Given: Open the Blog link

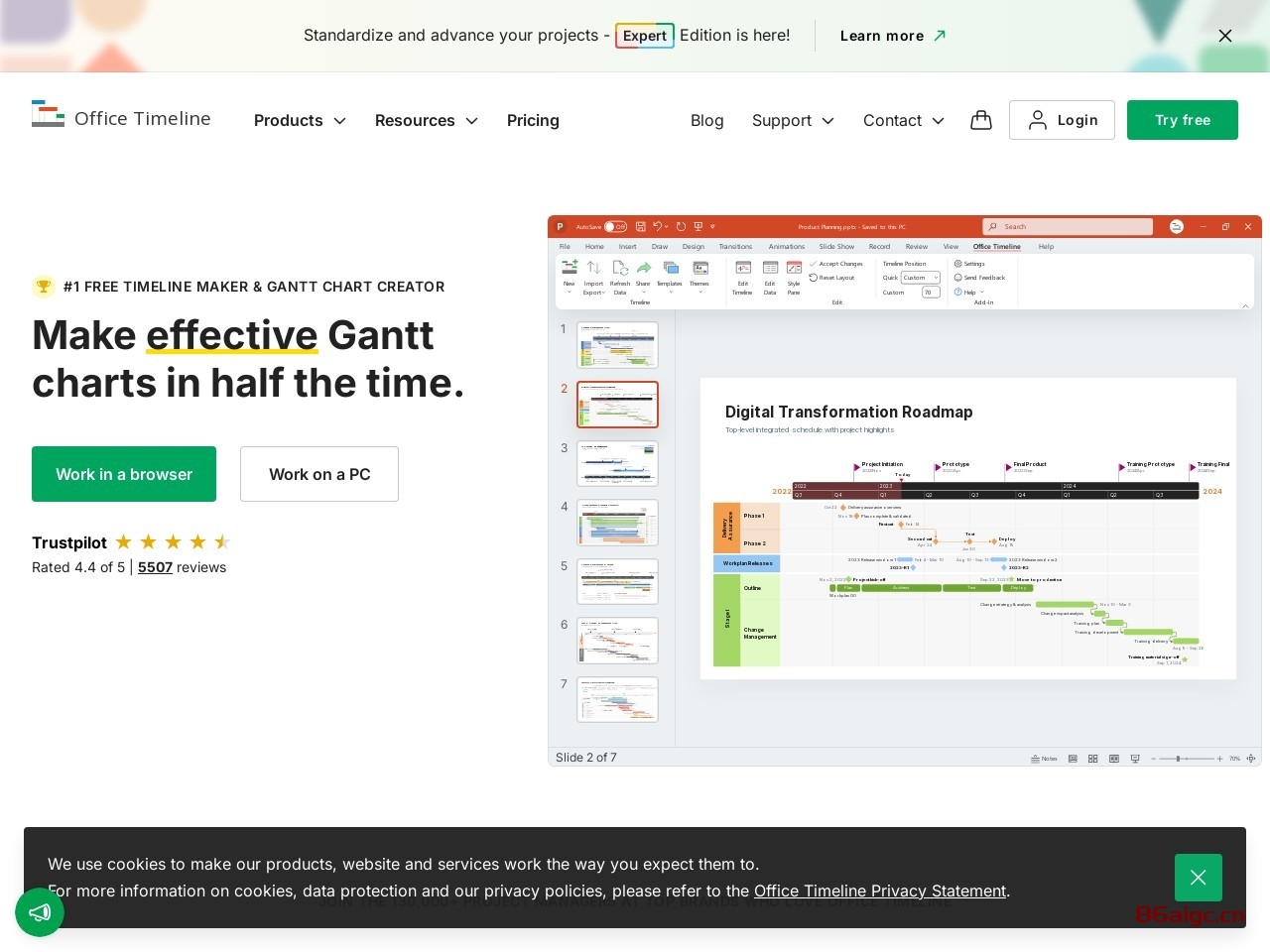Looking at the screenshot, I should (x=707, y=120).
